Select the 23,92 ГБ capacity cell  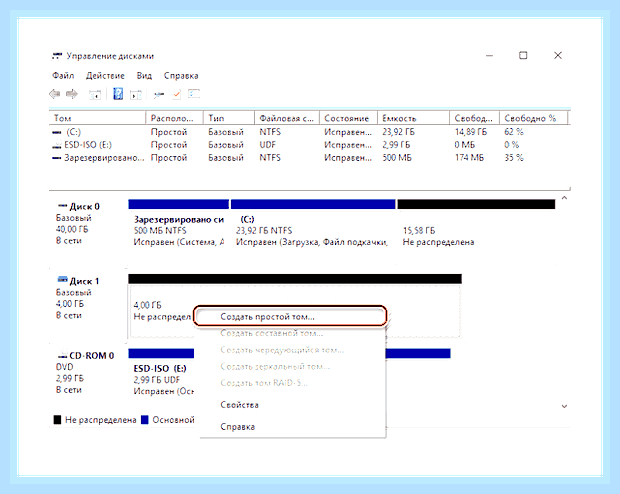coord(398,132)
